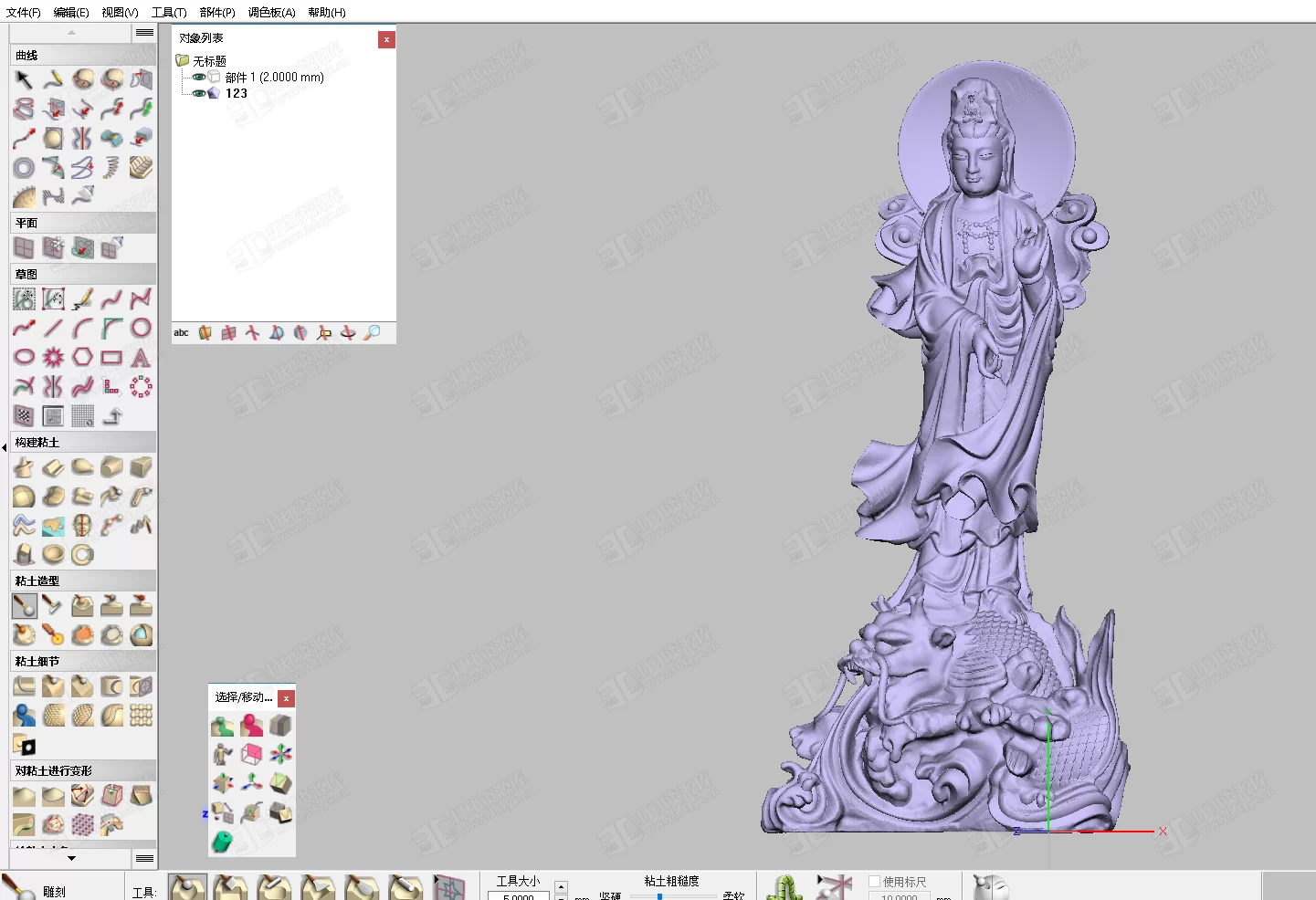Choose the straight line sketch tool
Image resolution: width=1316 pixels, height=900 pixels.
coord(54,328)
